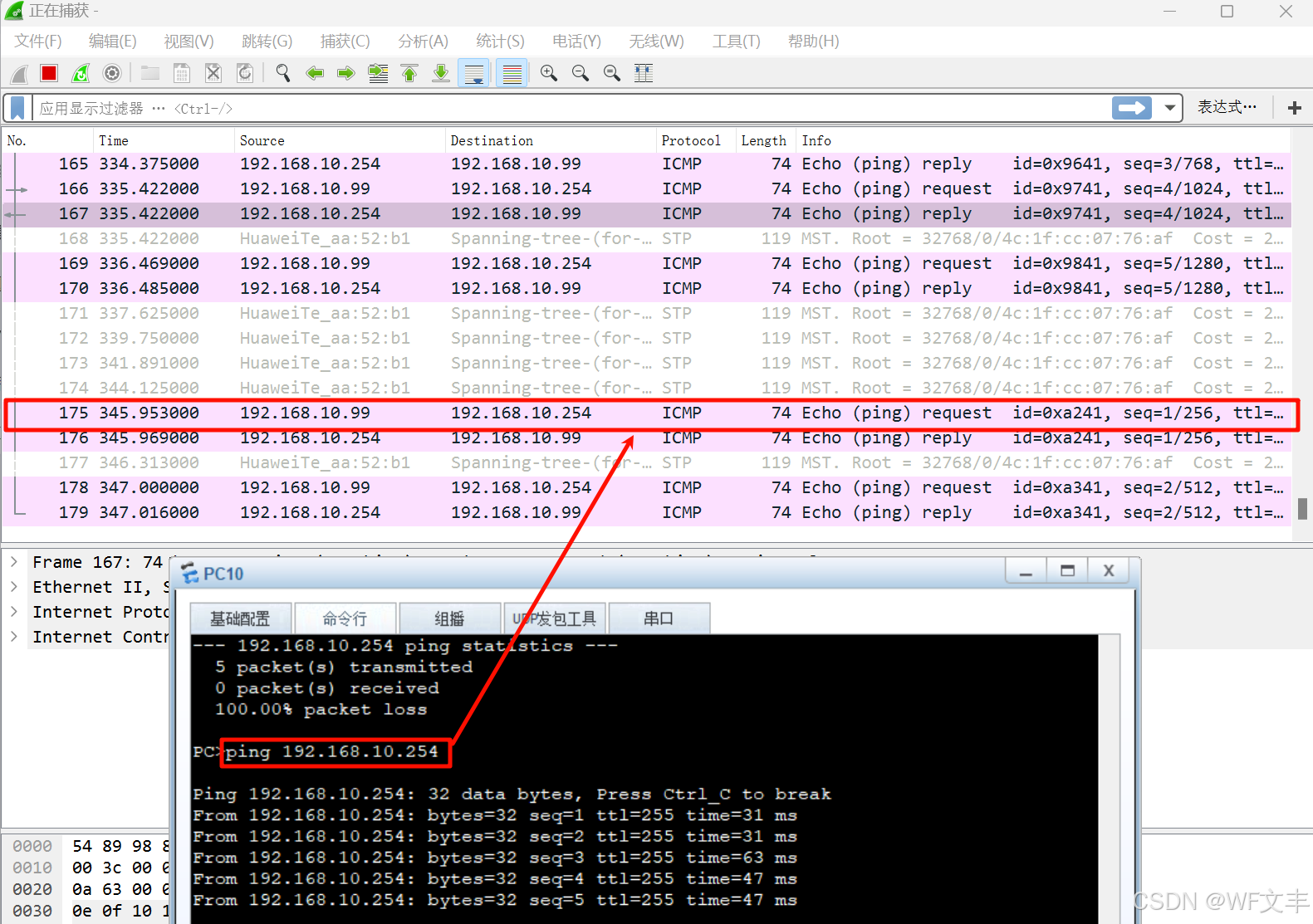Switch to 命令行 tab in PC10

click(345, 618)
